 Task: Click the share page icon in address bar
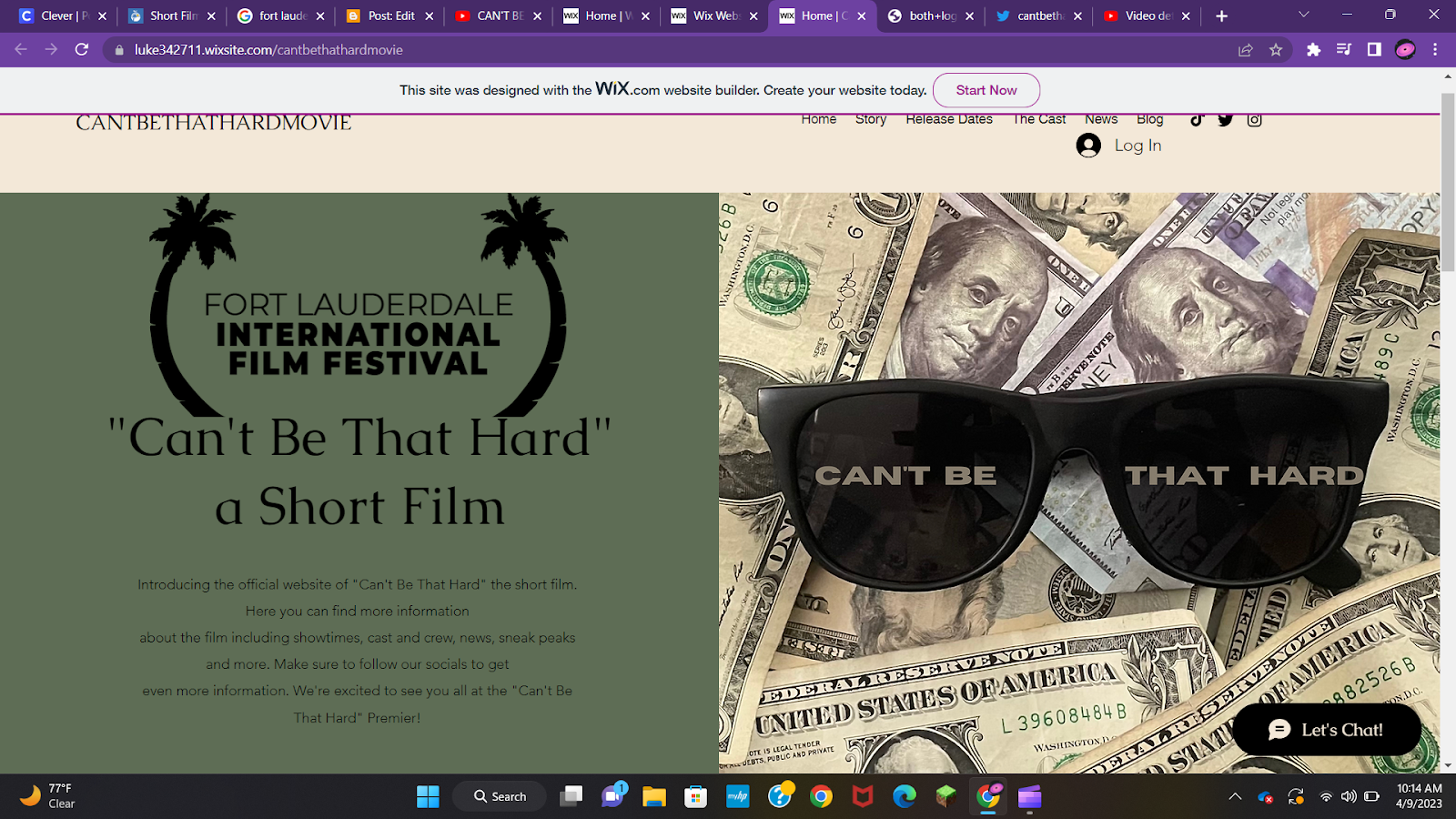(1246, 50)
